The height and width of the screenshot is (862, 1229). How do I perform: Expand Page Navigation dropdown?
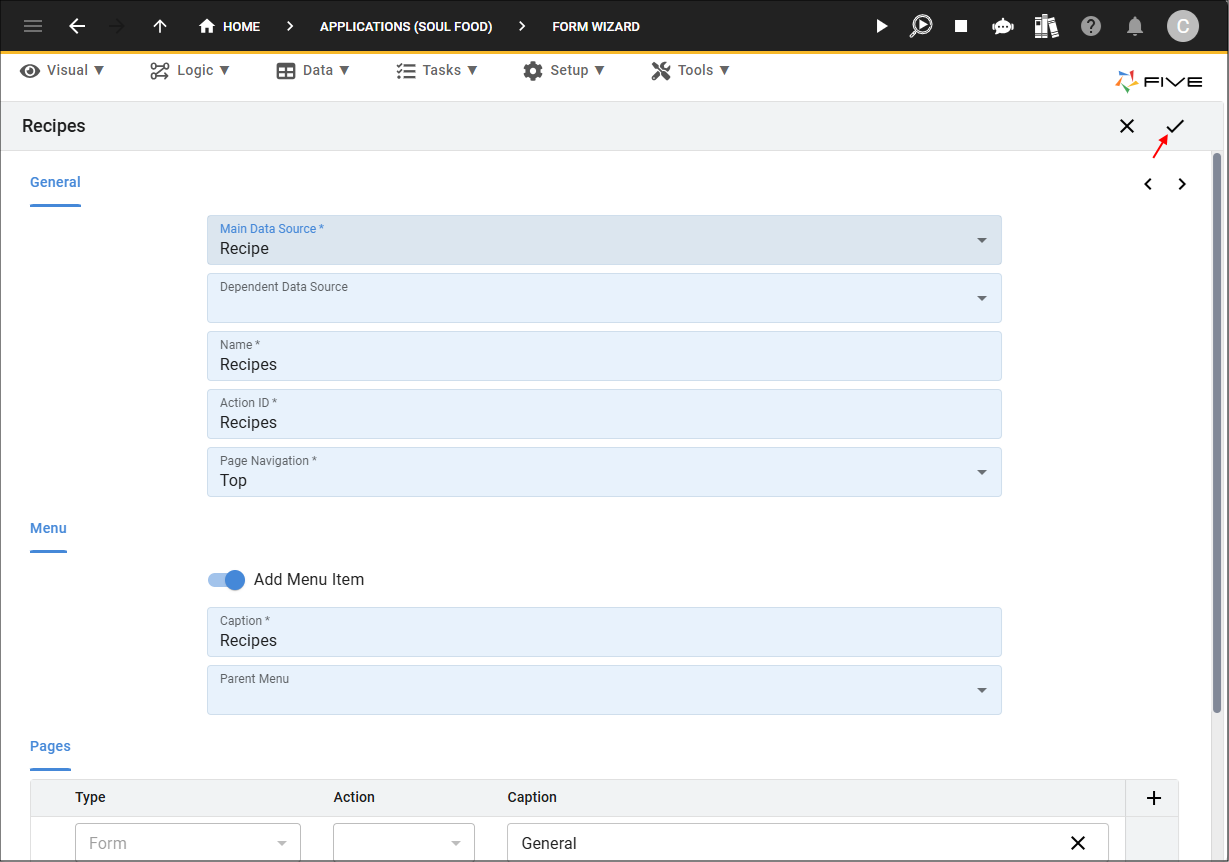tap(982, 472)
